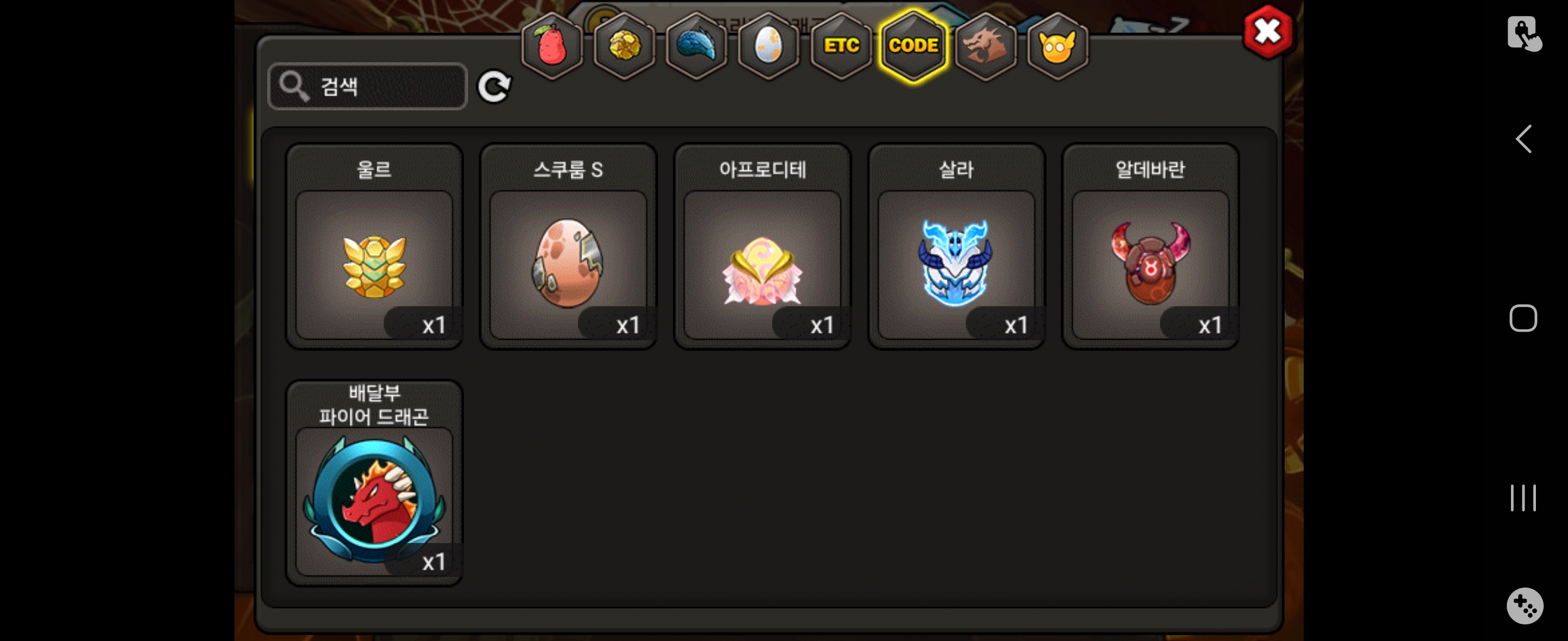Open the egg category tab

click(x=768, y=46)
